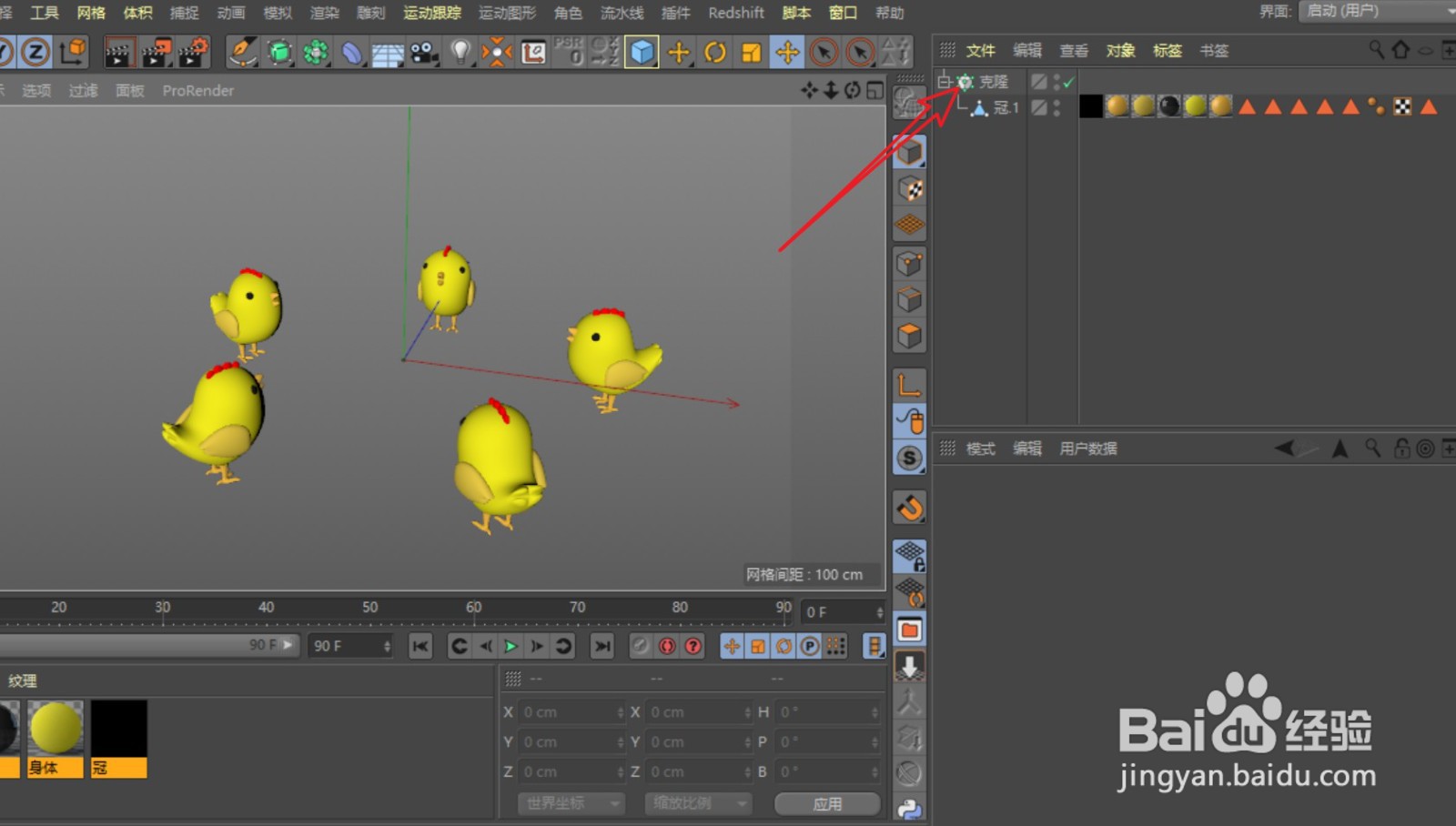Open the Edit Render Settings icon
This screenshot has width=1456, height=826.
coord(193,53)
